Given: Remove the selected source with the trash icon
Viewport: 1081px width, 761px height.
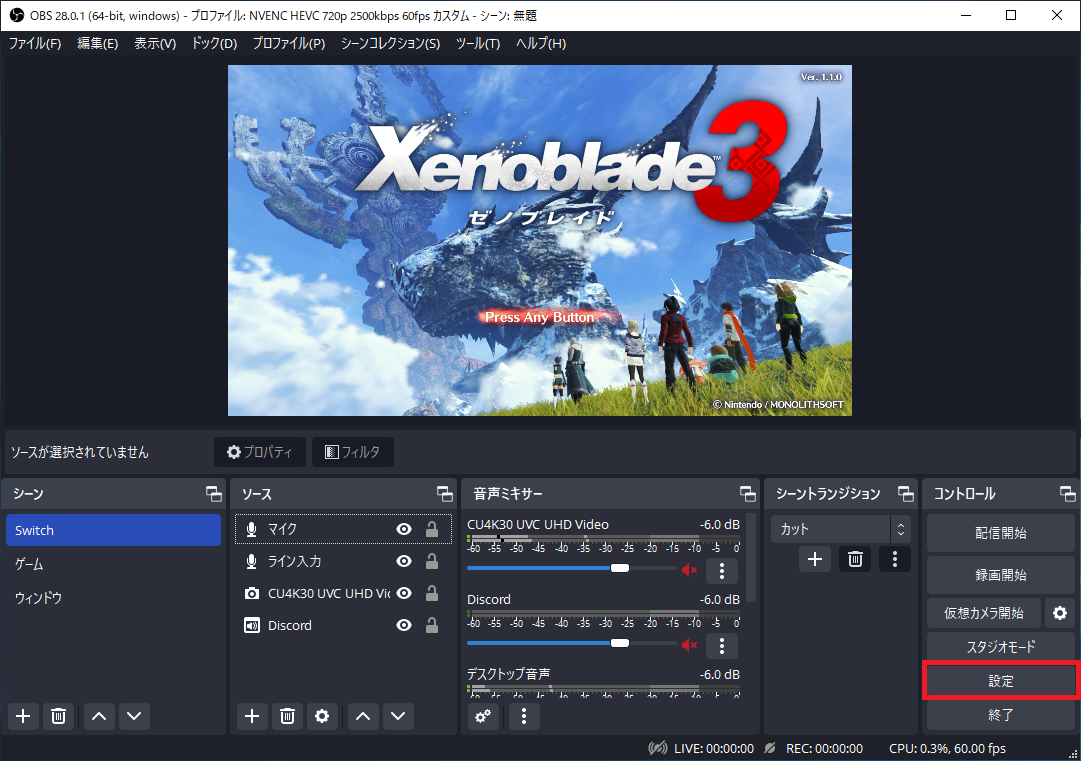Looking at the screenshot, I should pyautogui.click(x=287, y=716).
